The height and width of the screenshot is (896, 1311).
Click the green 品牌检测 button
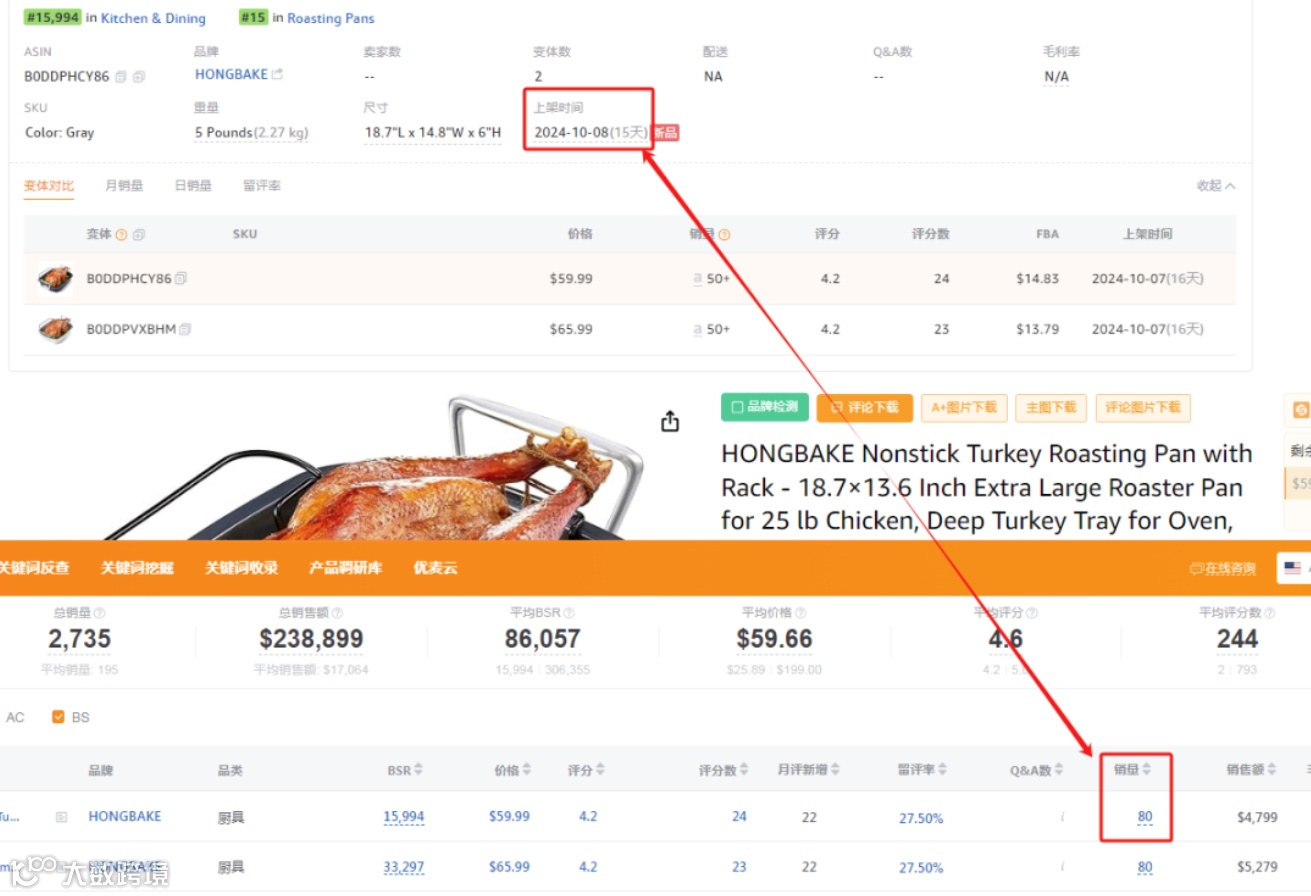(x=764, y=407)
